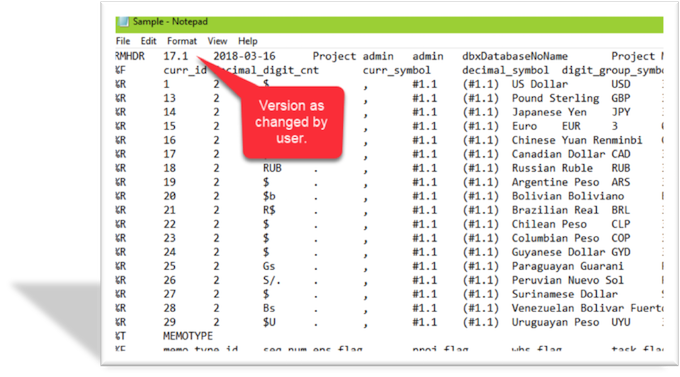The height and width of the screenshot is (377, 680).
Task: Click the UYU currency code
Action: point(621,322)
